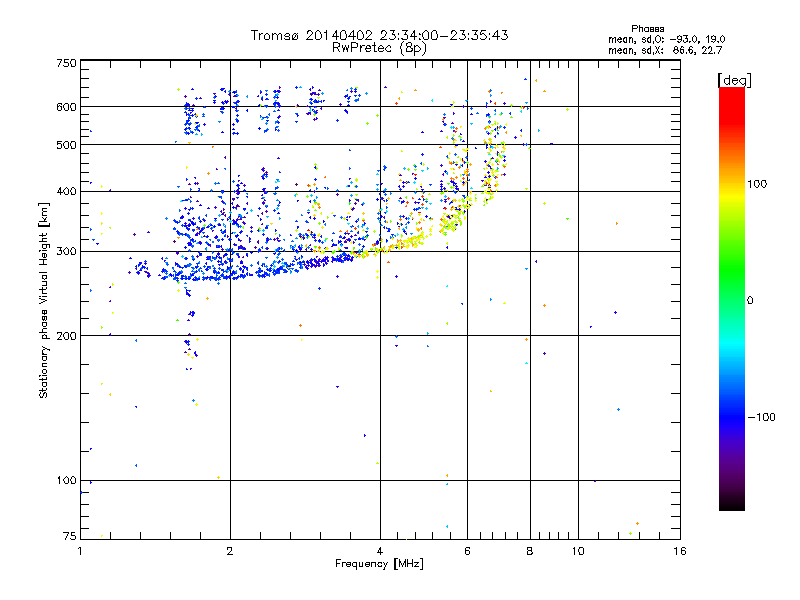The height and width of the screenshot is (600, 800).
Task: Click the y-axis label '200'
Action: click(x=66, y=336)
